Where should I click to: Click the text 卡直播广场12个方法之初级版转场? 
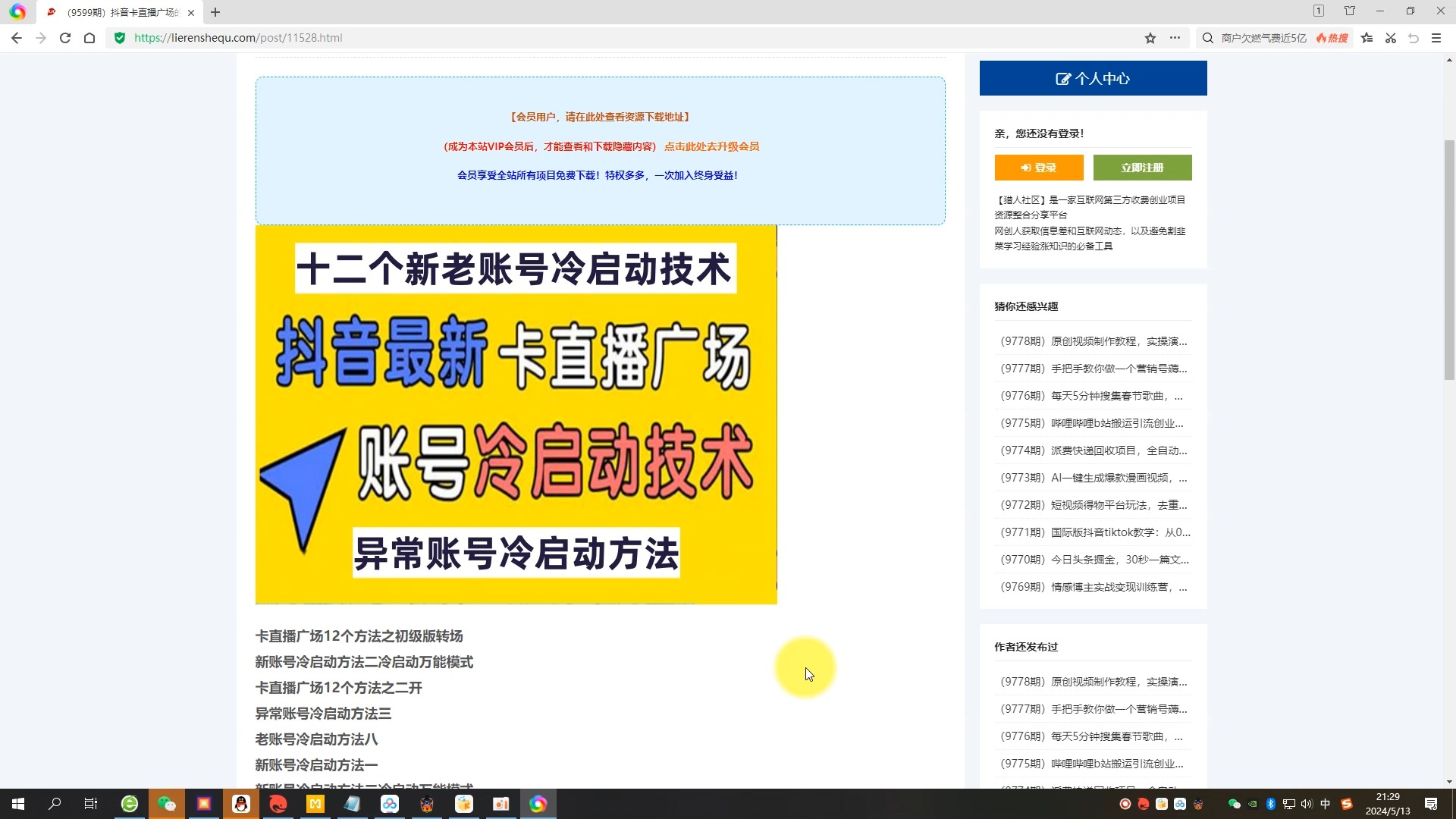359,636
